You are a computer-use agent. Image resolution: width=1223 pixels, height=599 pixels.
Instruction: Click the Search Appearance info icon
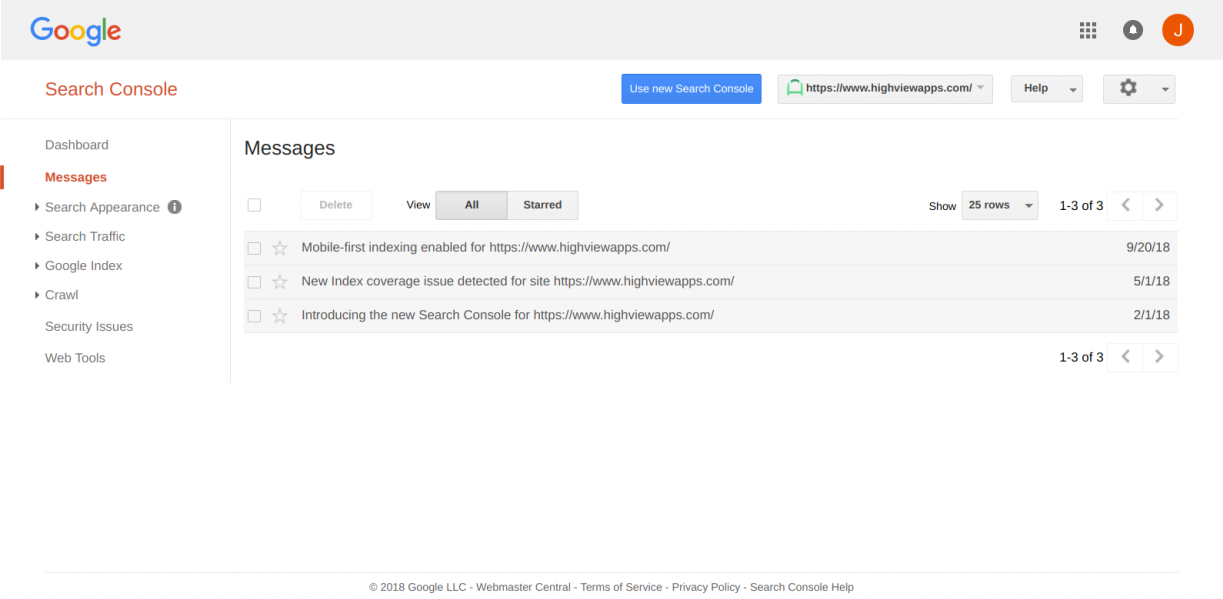click(x=174, y=207)
